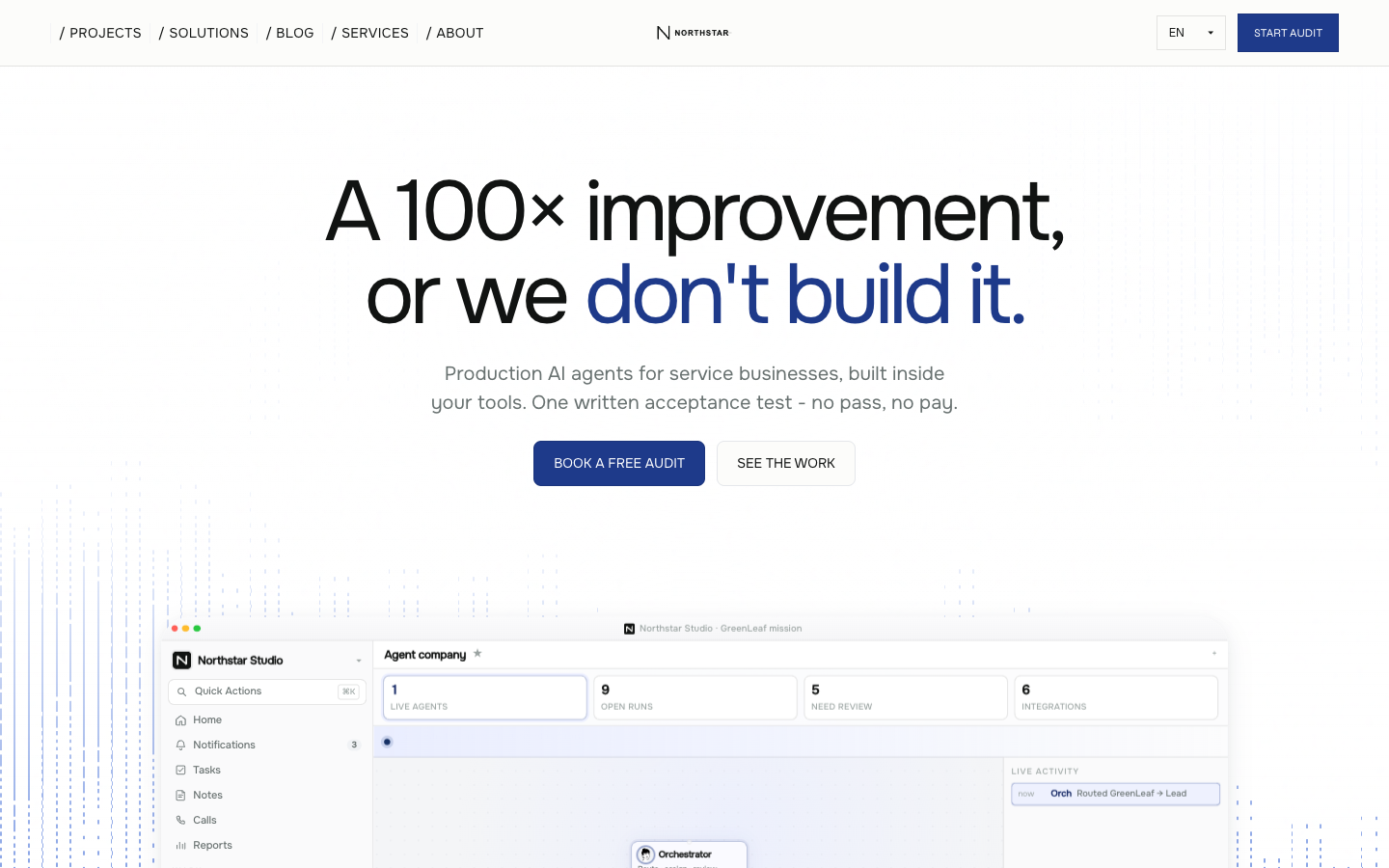Click the Northstar Studio sidebar logo icon

coord(181,661)
